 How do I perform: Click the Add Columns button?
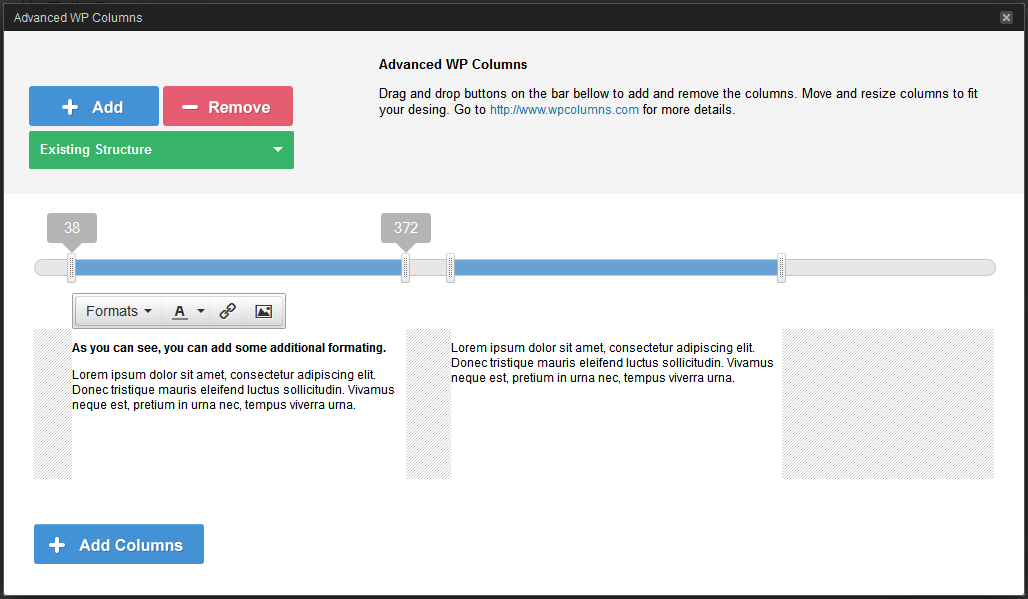tap(119, 544)
